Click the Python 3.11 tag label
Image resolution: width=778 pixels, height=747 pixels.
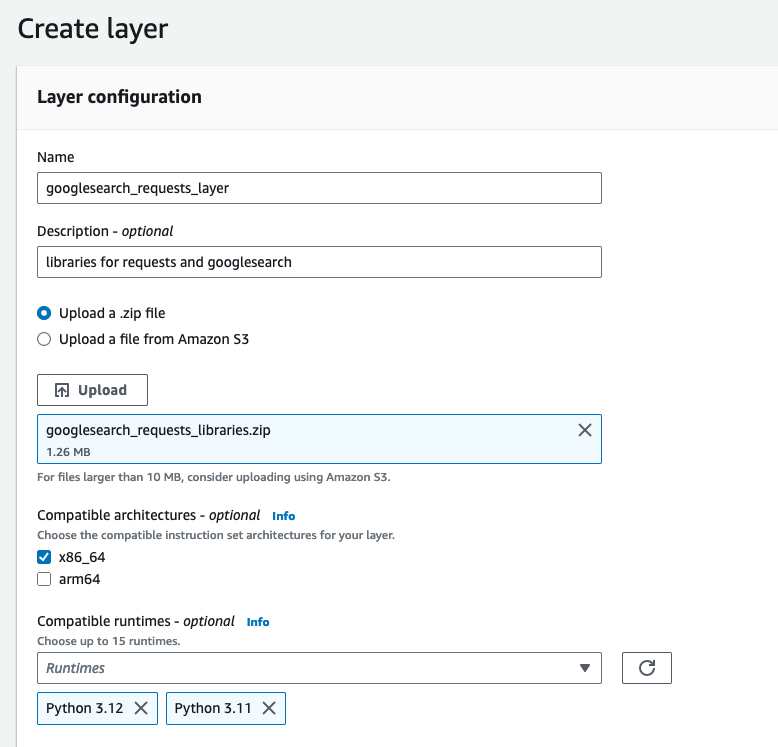213,708
